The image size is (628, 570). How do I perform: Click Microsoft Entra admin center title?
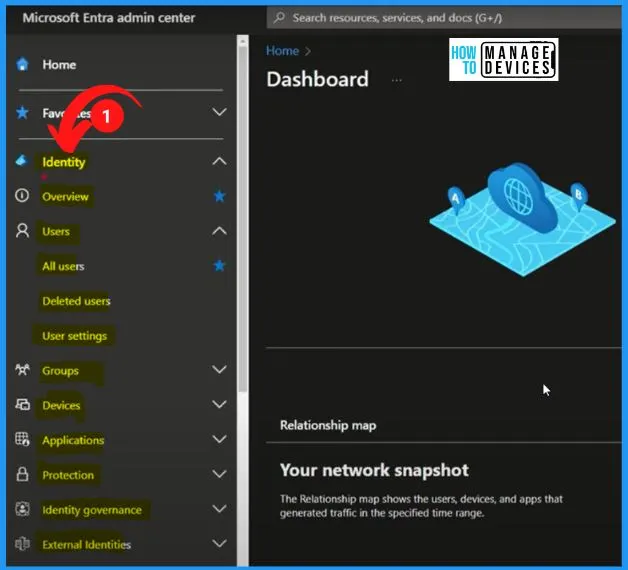109,18
